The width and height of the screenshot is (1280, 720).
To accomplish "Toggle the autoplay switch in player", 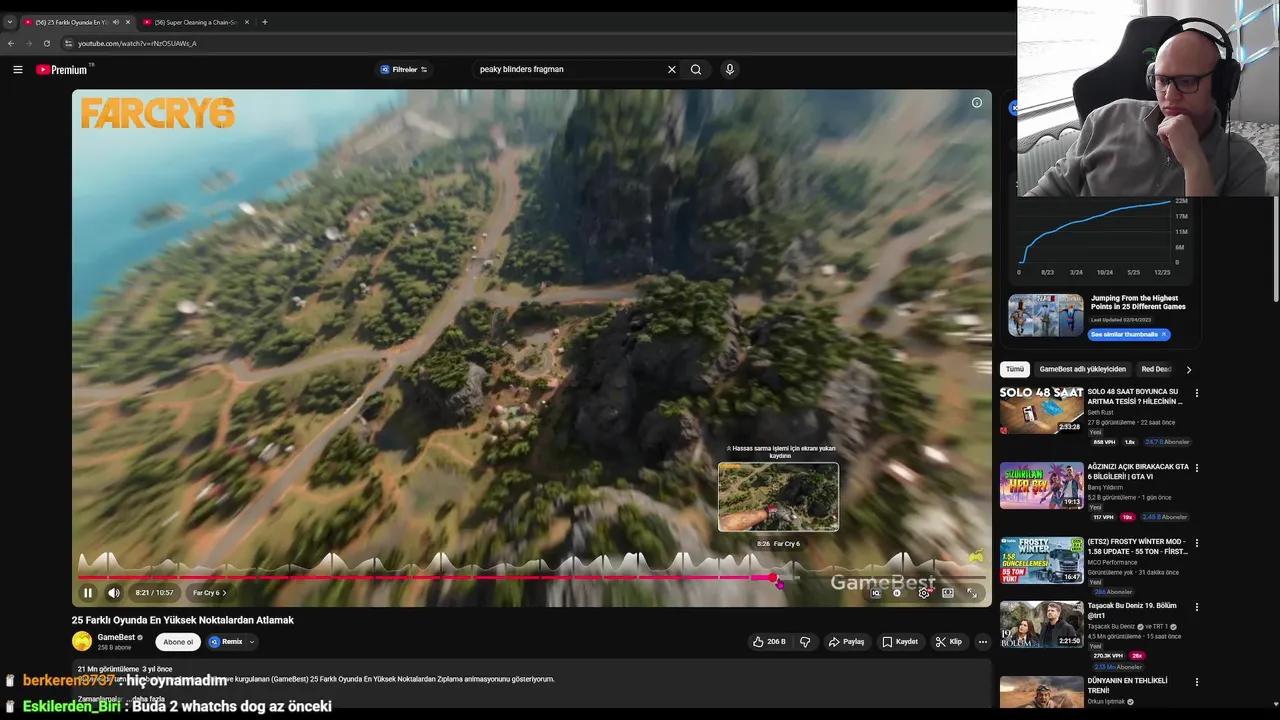I will 898,593.
